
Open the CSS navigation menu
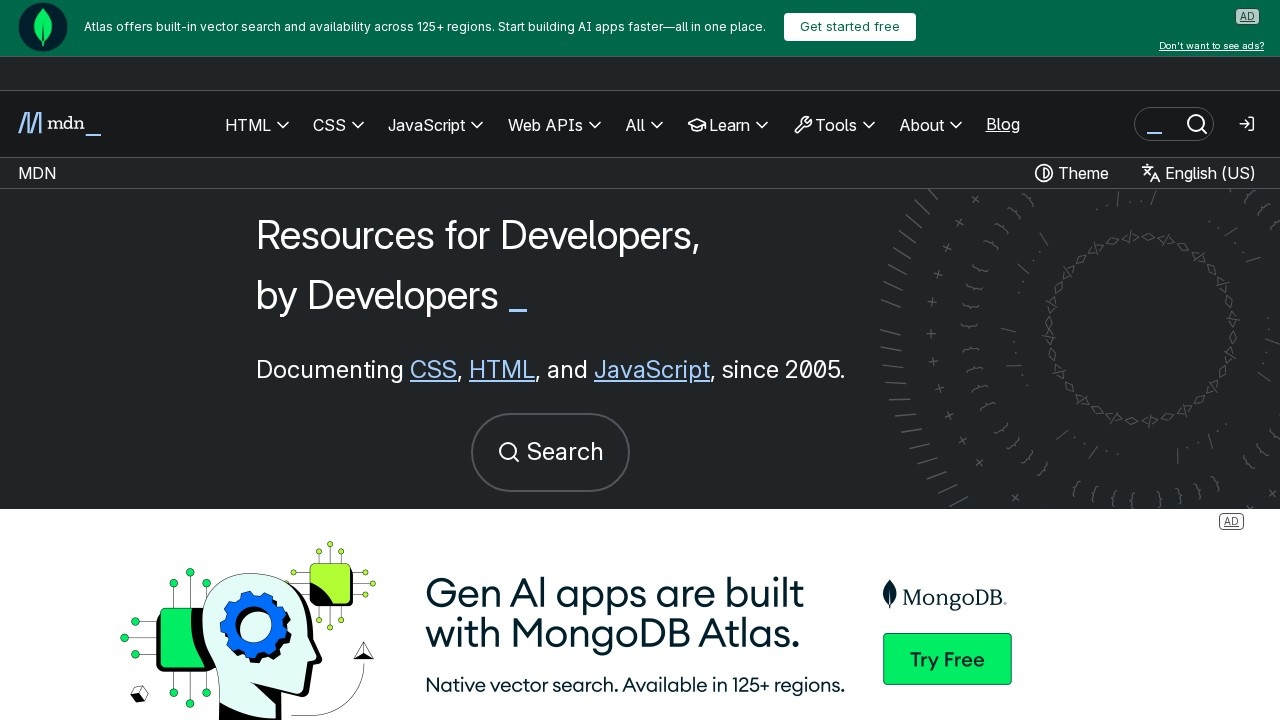338,125
